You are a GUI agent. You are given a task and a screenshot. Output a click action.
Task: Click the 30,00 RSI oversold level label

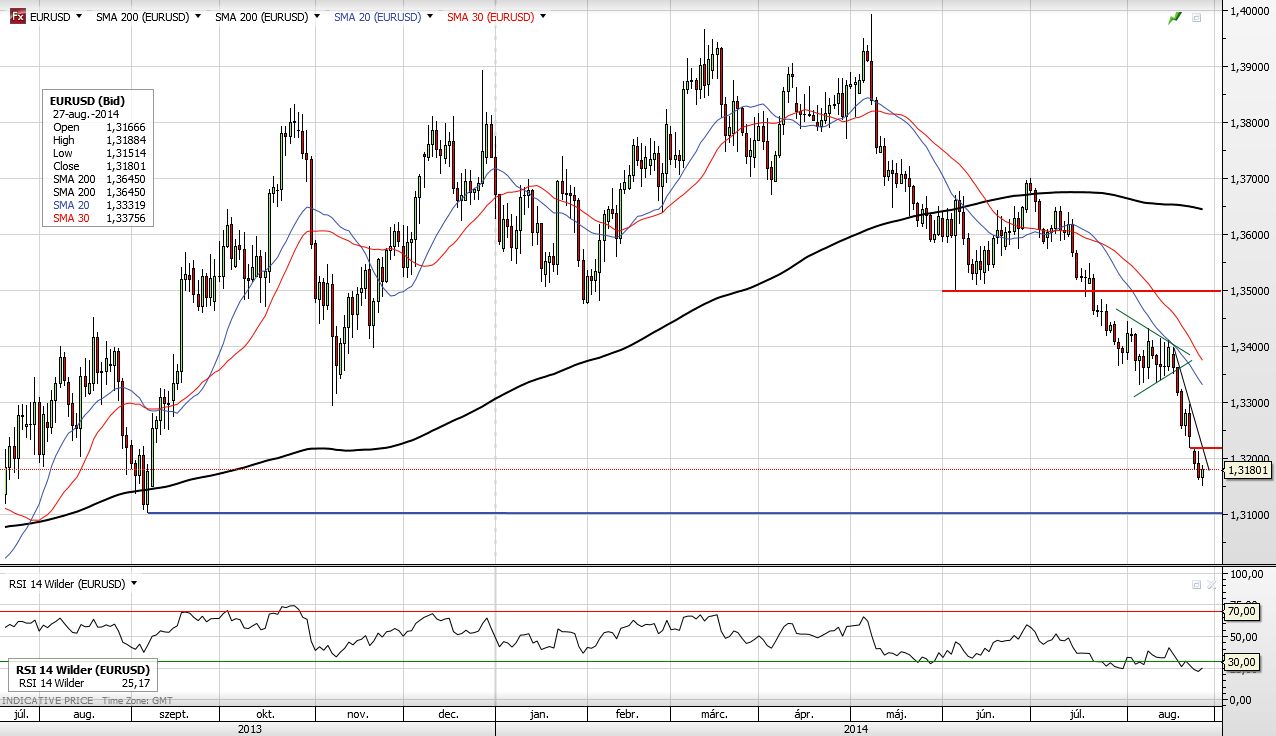(x=1241, y=662)
